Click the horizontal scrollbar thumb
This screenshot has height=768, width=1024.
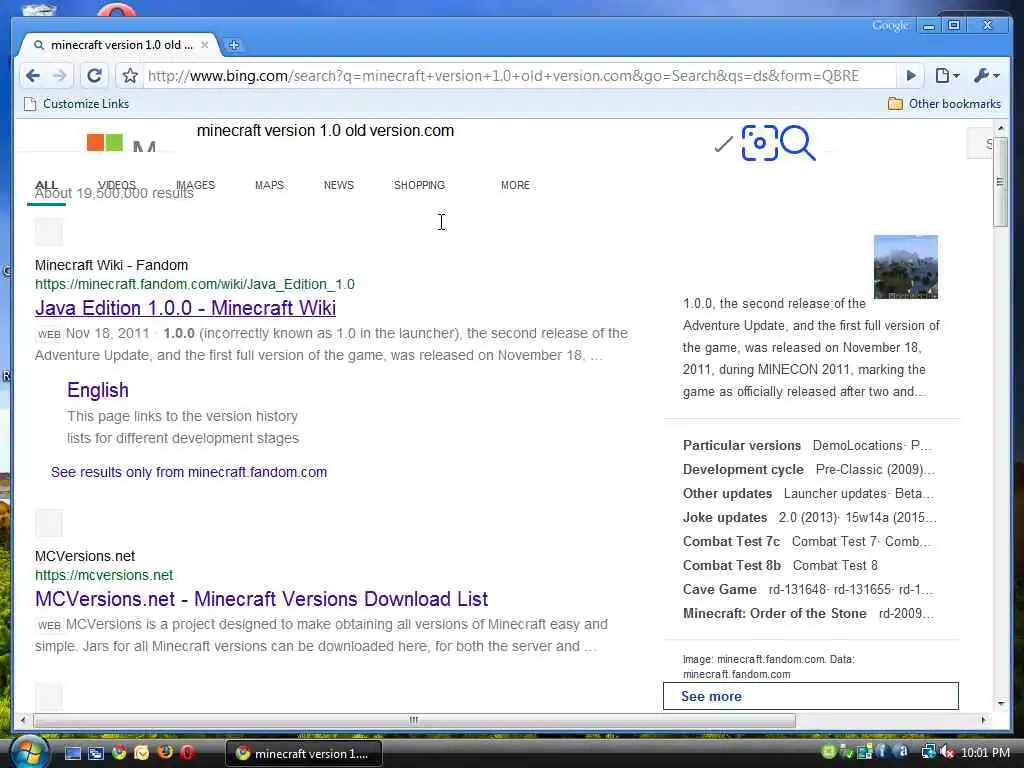coord(414,720)
